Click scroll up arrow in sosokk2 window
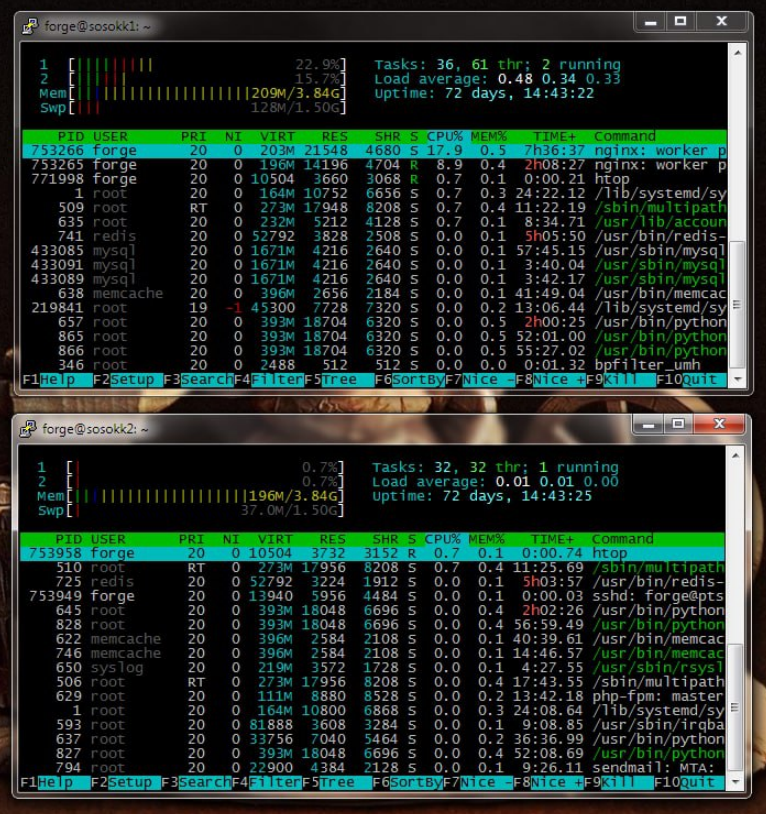766x814 pixels. point(735,455)
